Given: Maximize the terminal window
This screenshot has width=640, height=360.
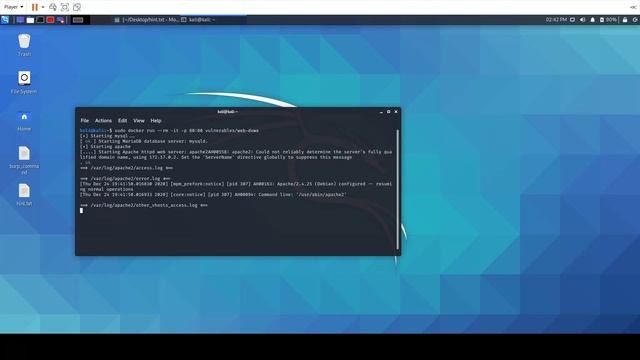Looking at the screenshot, I should pos(389,111).
